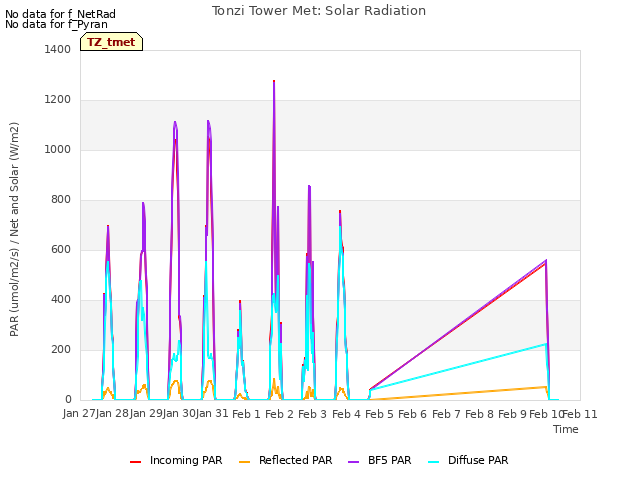Click the Feb 11 x-axis date label

point(580,414)
